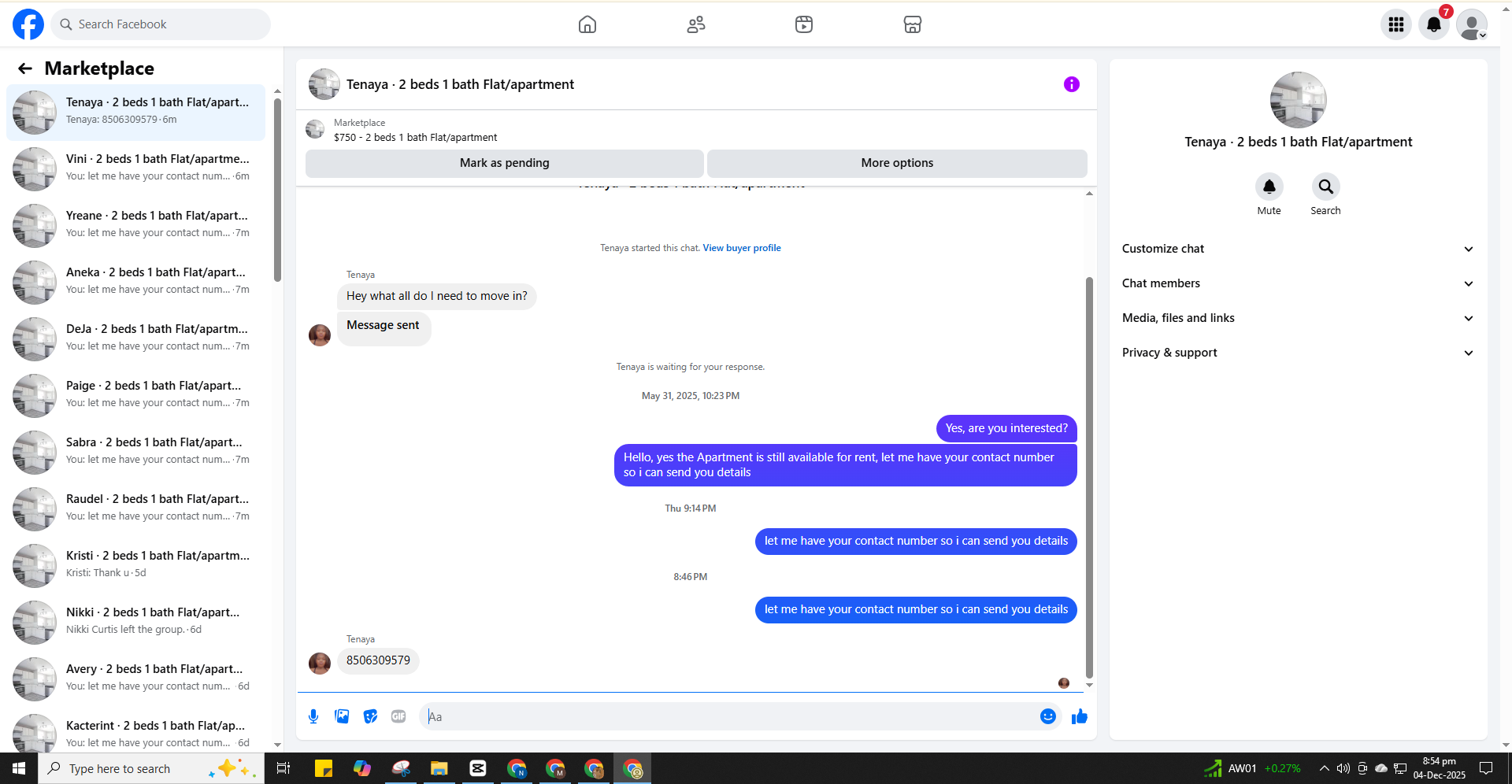Viewport: 1512px width, 784px height.
Task: Click the large listing thumbnail in right panel
Action: (x=1298, y=100)
